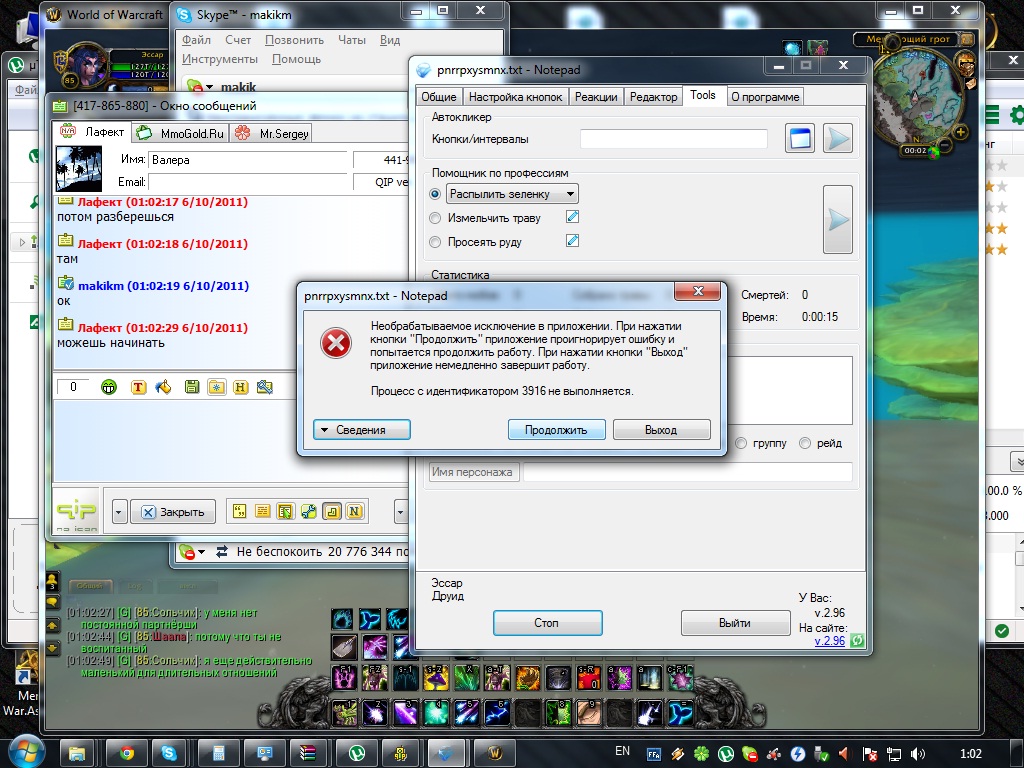Open the Skype Инструменты menu
Screen dimensions: 1024x768
pyautogui.click(x=220, y=59)
